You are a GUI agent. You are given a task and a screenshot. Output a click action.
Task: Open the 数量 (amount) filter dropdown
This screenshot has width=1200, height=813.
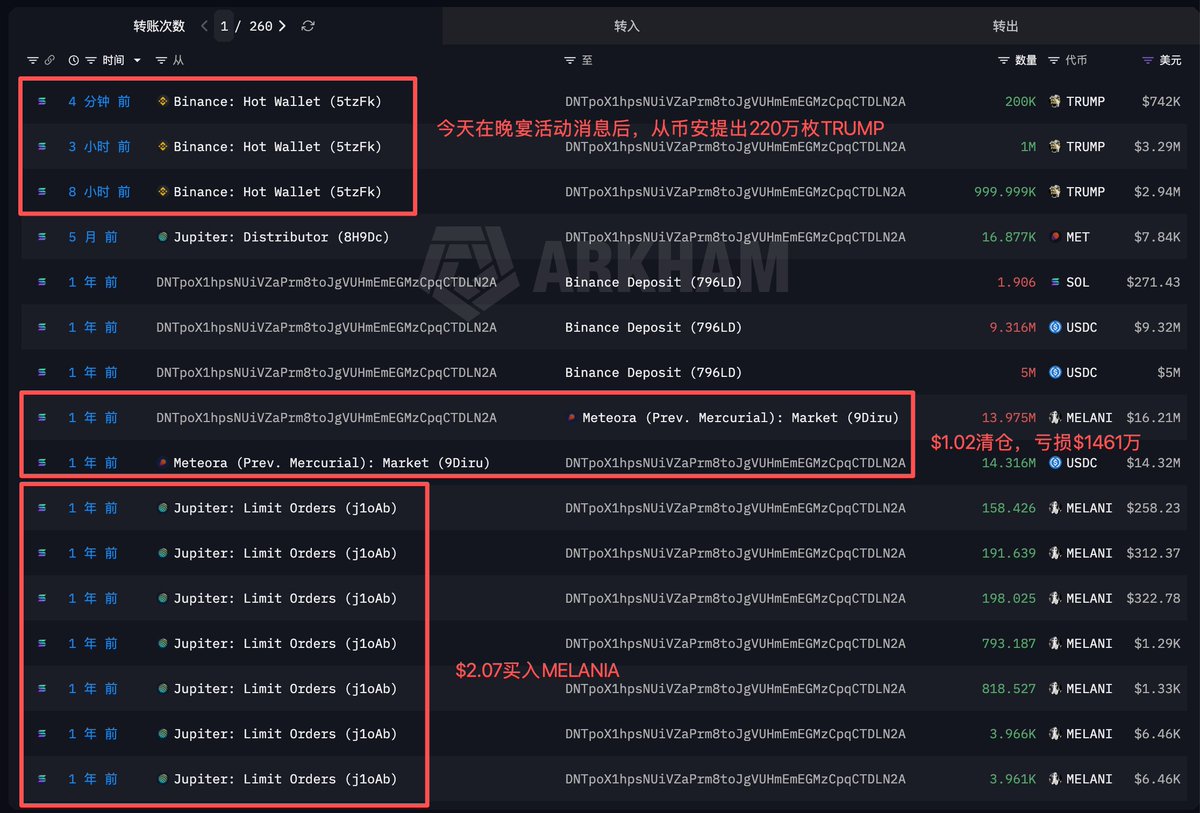pos(1004,61)
